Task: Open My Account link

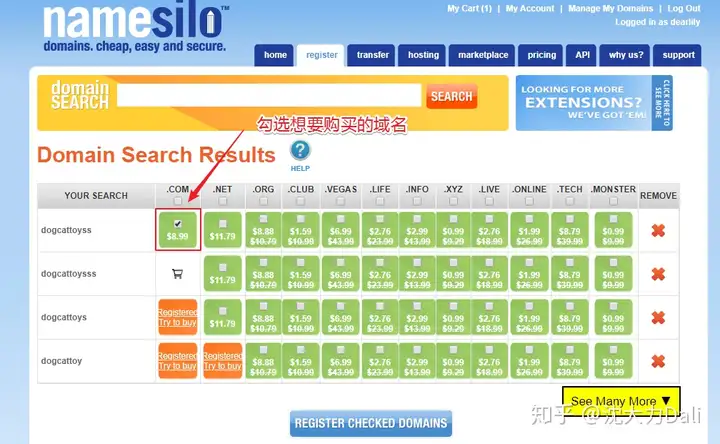Action: [x=530, y=8]
